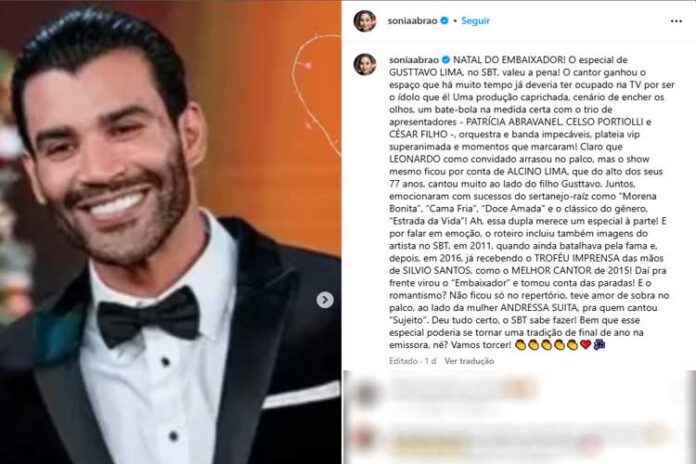
Task: Click the white pocket square on jacket
Action: (301, 394)
